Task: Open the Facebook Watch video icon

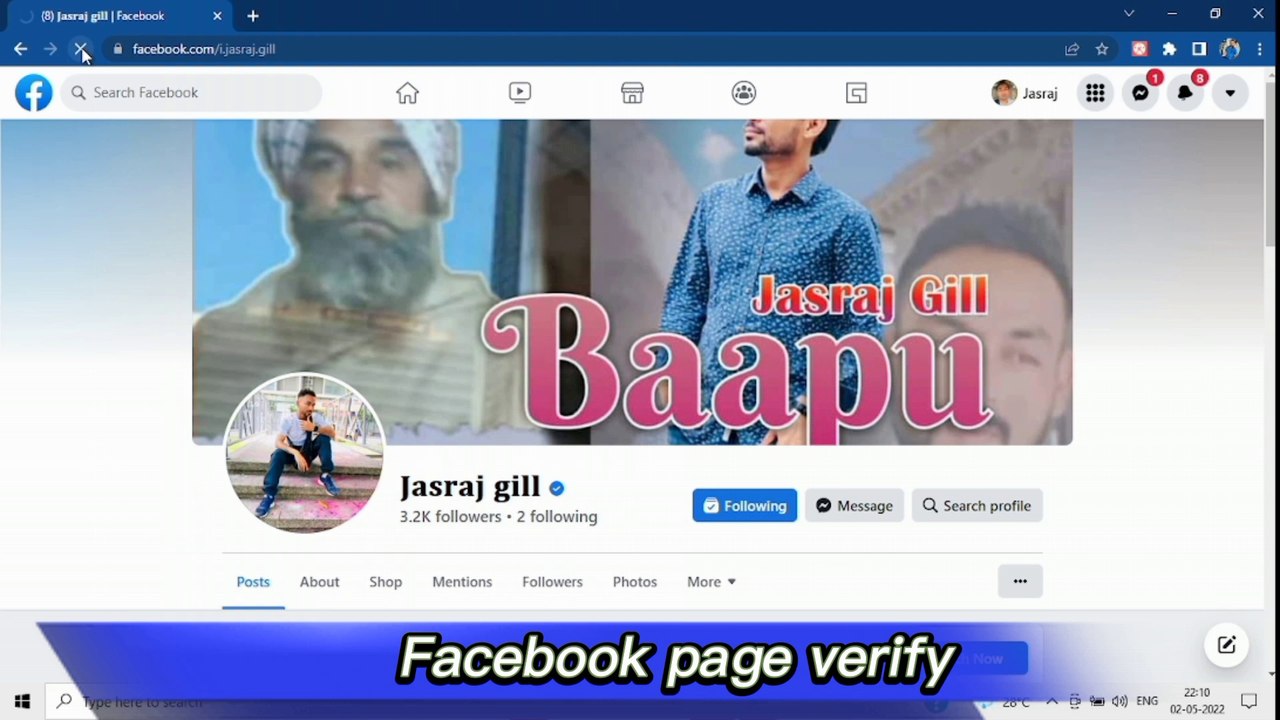Action: (520, 93)
